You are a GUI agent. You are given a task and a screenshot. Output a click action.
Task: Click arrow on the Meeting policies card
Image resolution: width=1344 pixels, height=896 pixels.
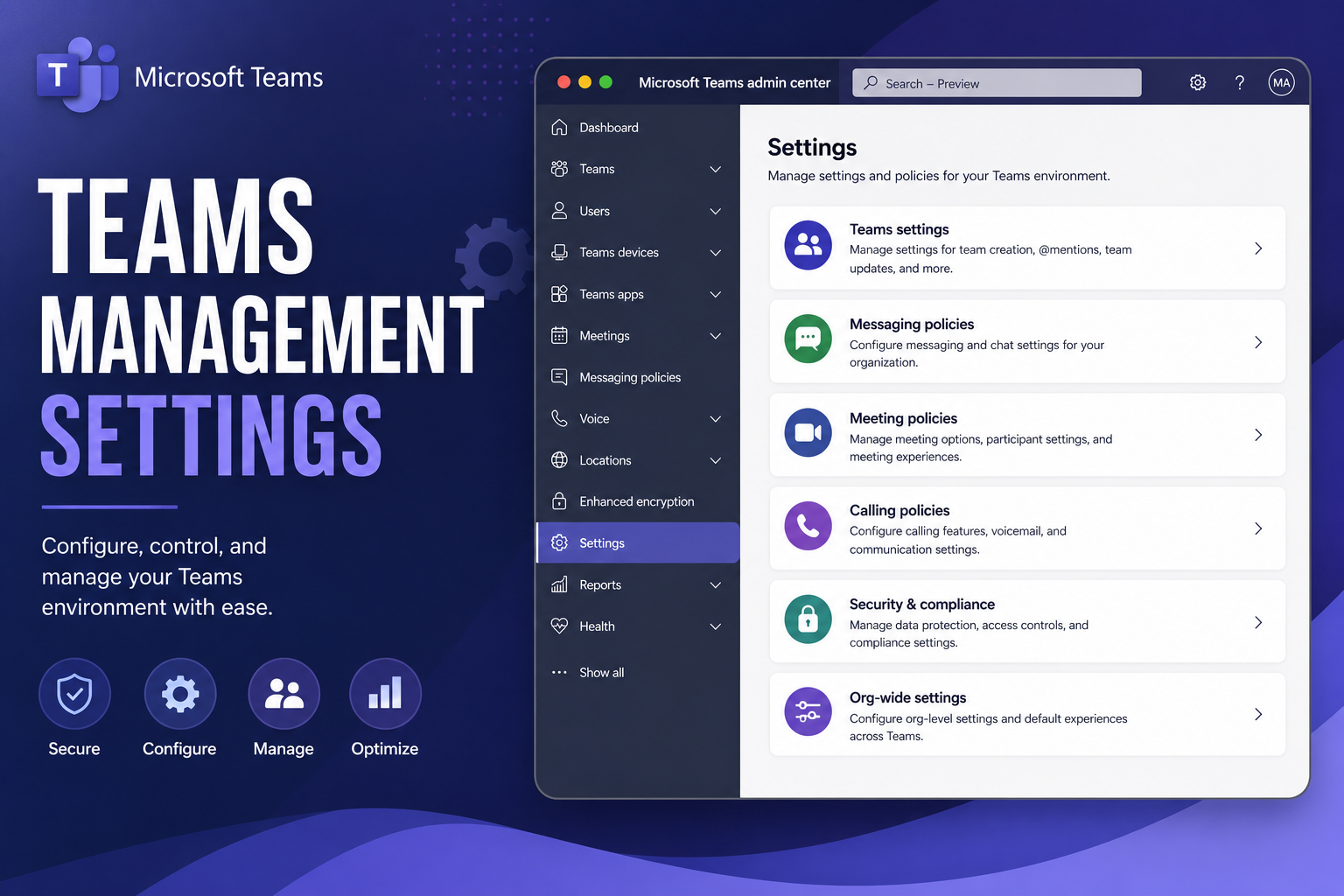[x=1258, y=435]
